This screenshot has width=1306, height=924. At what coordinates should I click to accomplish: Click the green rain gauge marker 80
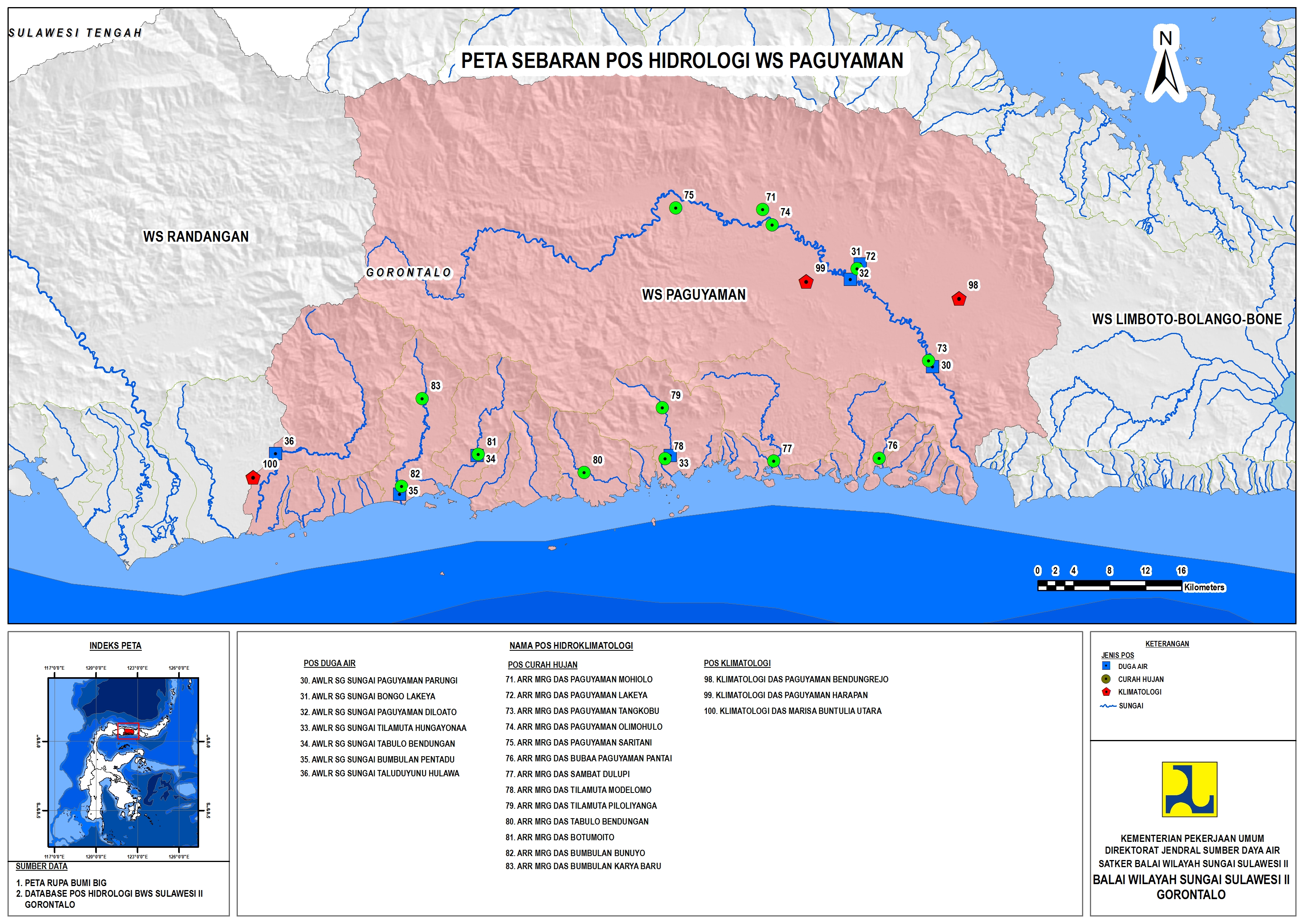click(584, 472)
